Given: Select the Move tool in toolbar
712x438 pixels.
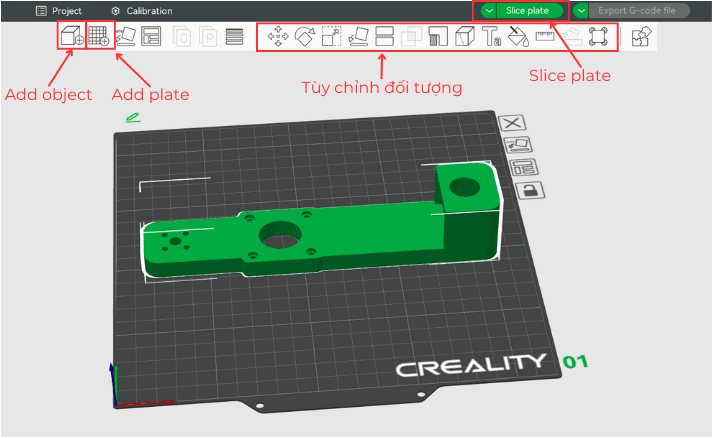Looking at the screenshot, I should [279, 38].
